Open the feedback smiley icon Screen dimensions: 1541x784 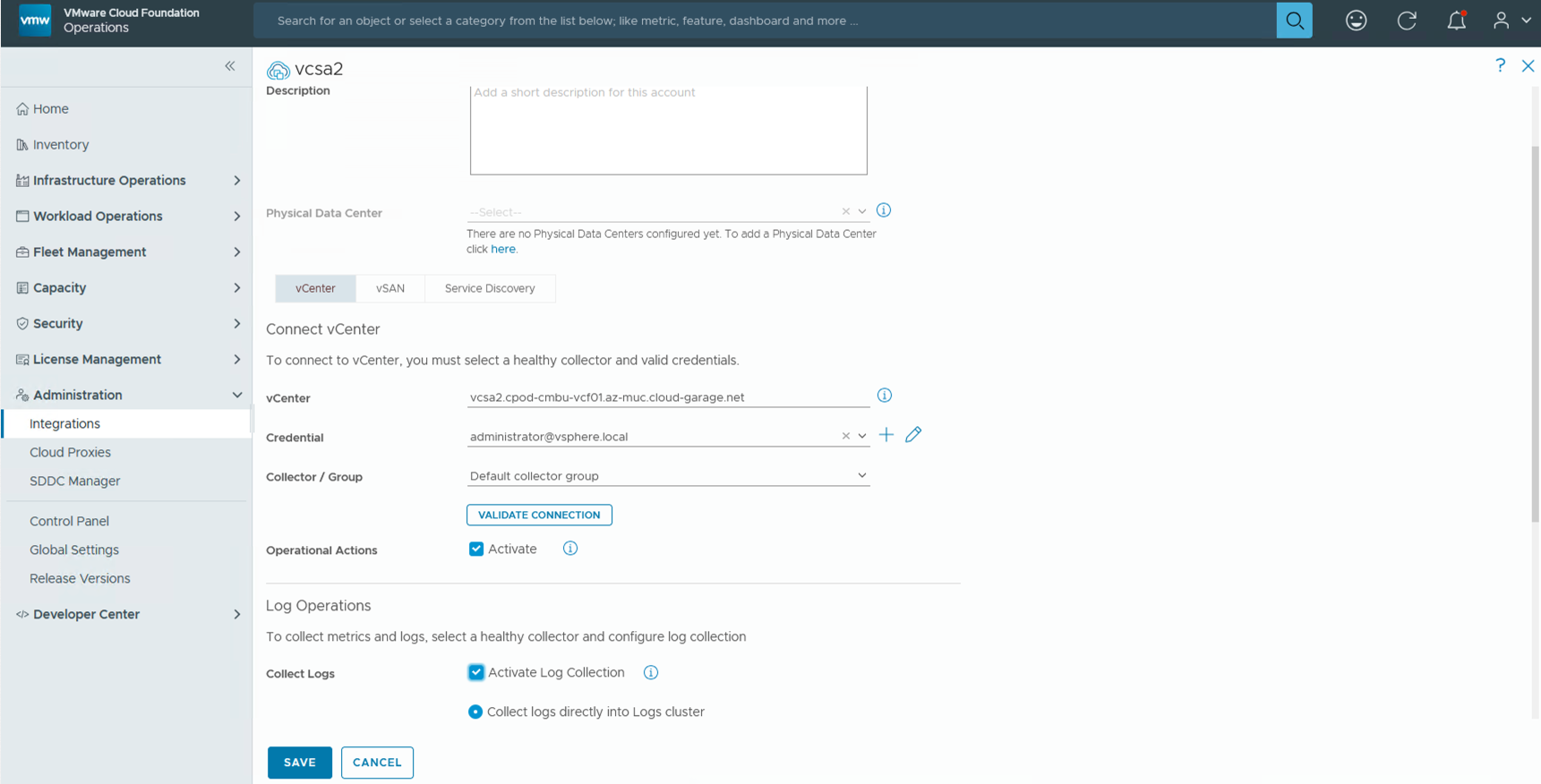1356,21
